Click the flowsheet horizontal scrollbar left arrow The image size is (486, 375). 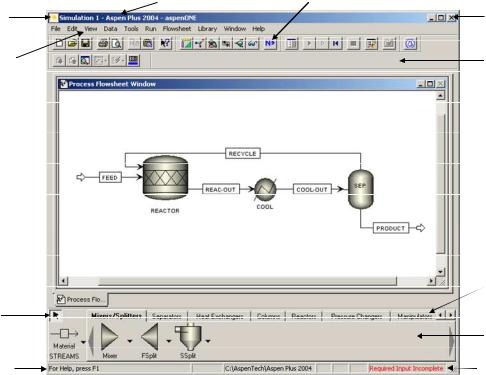pyautogui.click(x=63, y=281)
